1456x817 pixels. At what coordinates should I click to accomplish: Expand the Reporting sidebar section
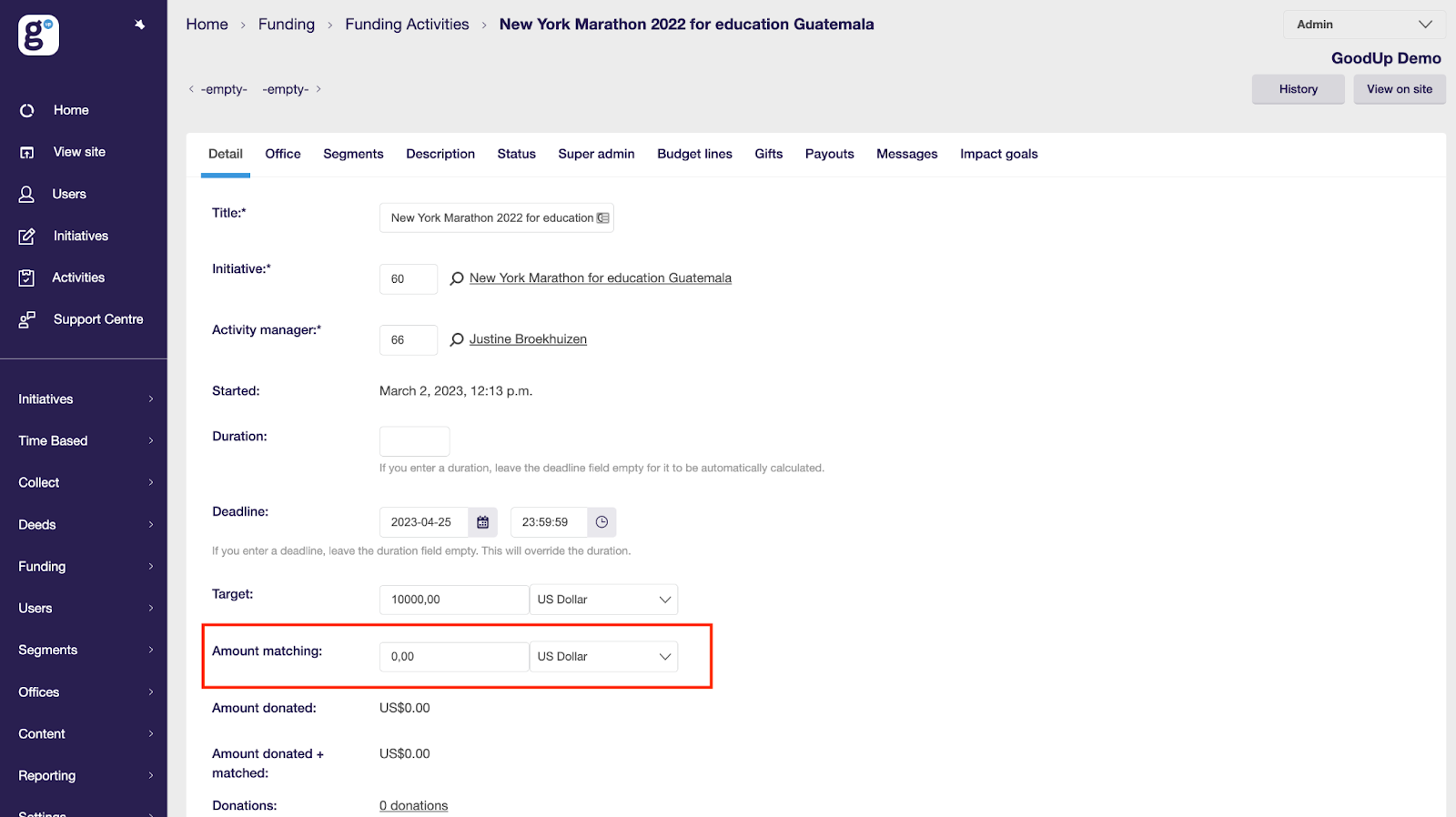pos(86,776)
